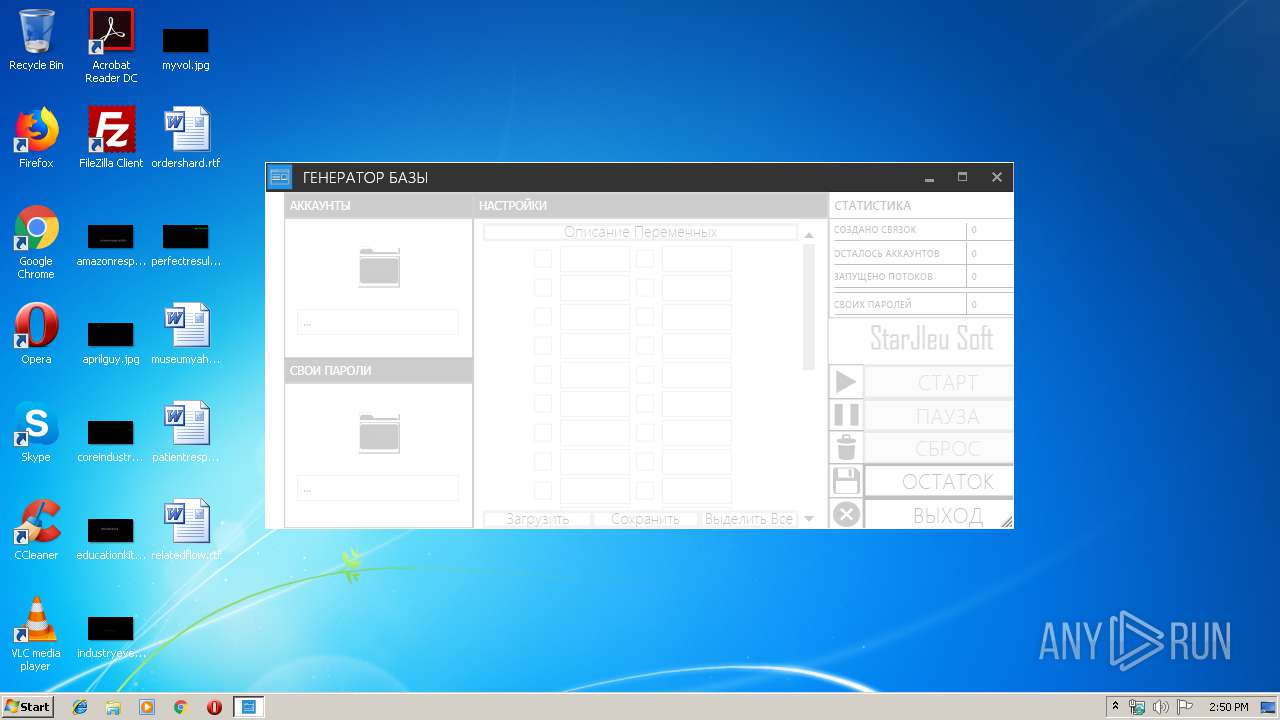Click the СВОИХ ПАРОЛЕЙ statistic label
This screenshot has height=720, width=1280.
pyautogui.click(x=873, y=304)
